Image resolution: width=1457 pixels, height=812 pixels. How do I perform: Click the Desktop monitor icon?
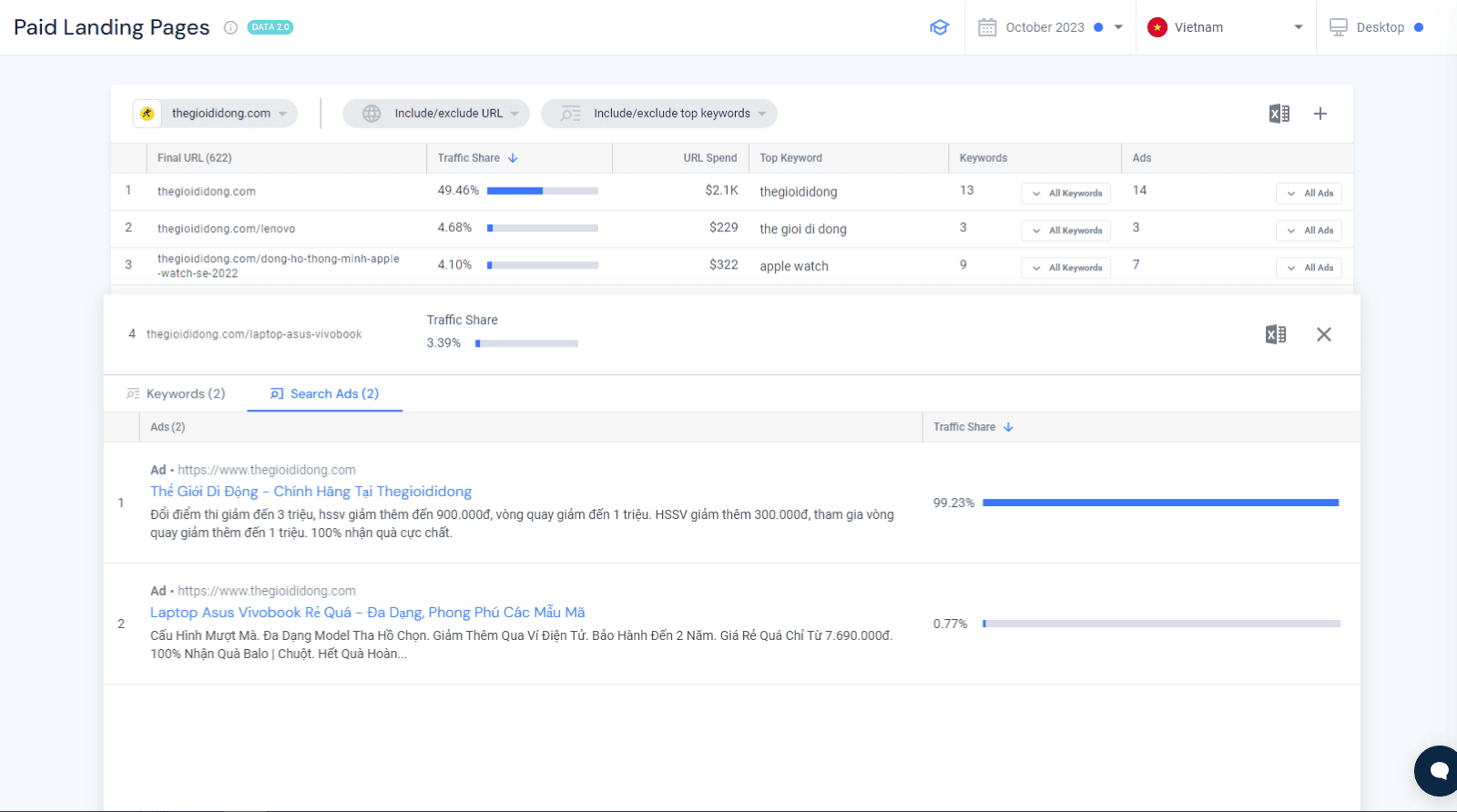pyautogui.click(x=1338, y=27)
